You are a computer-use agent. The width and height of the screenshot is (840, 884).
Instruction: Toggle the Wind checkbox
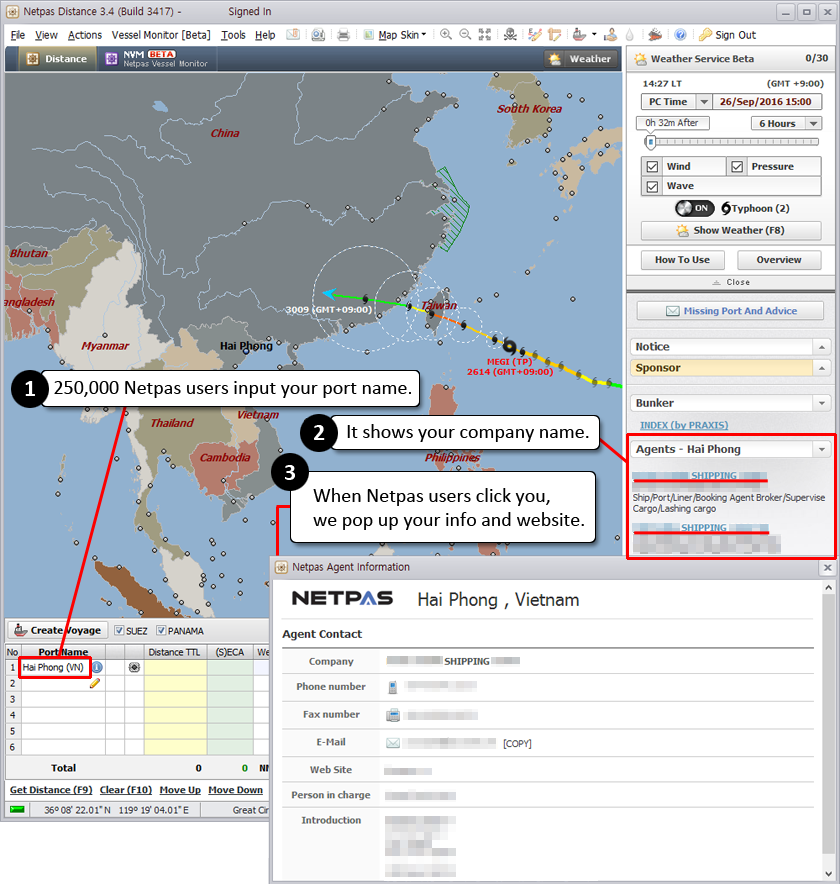click(652, 167)
